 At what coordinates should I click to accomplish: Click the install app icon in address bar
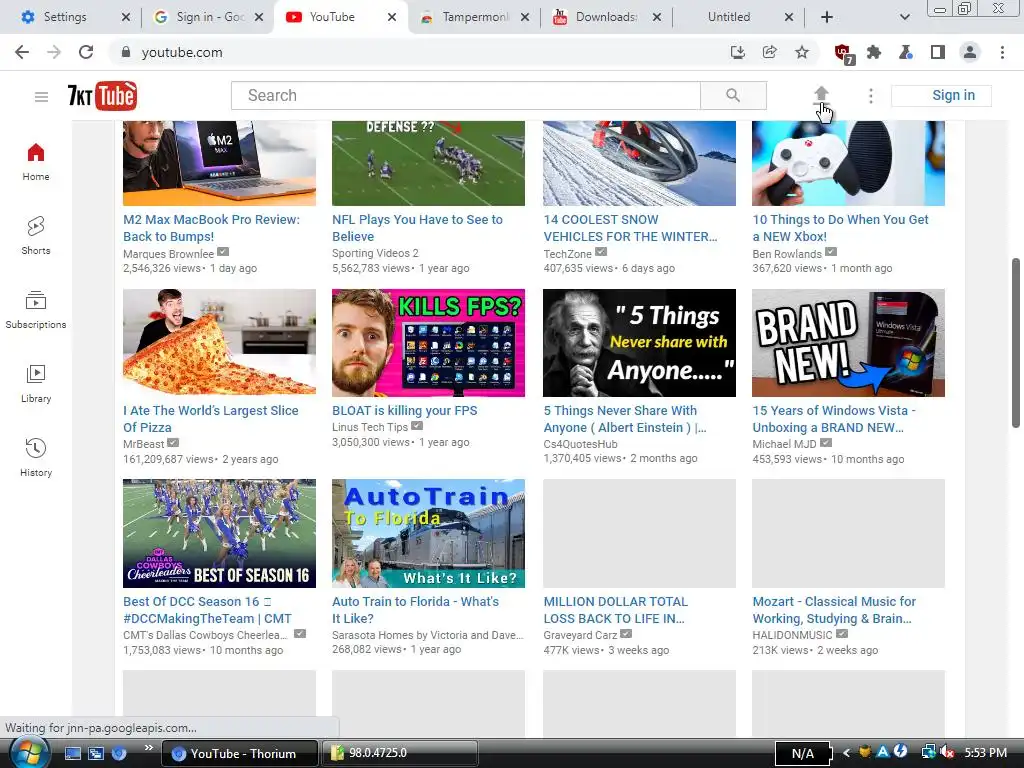coord(737,52)
